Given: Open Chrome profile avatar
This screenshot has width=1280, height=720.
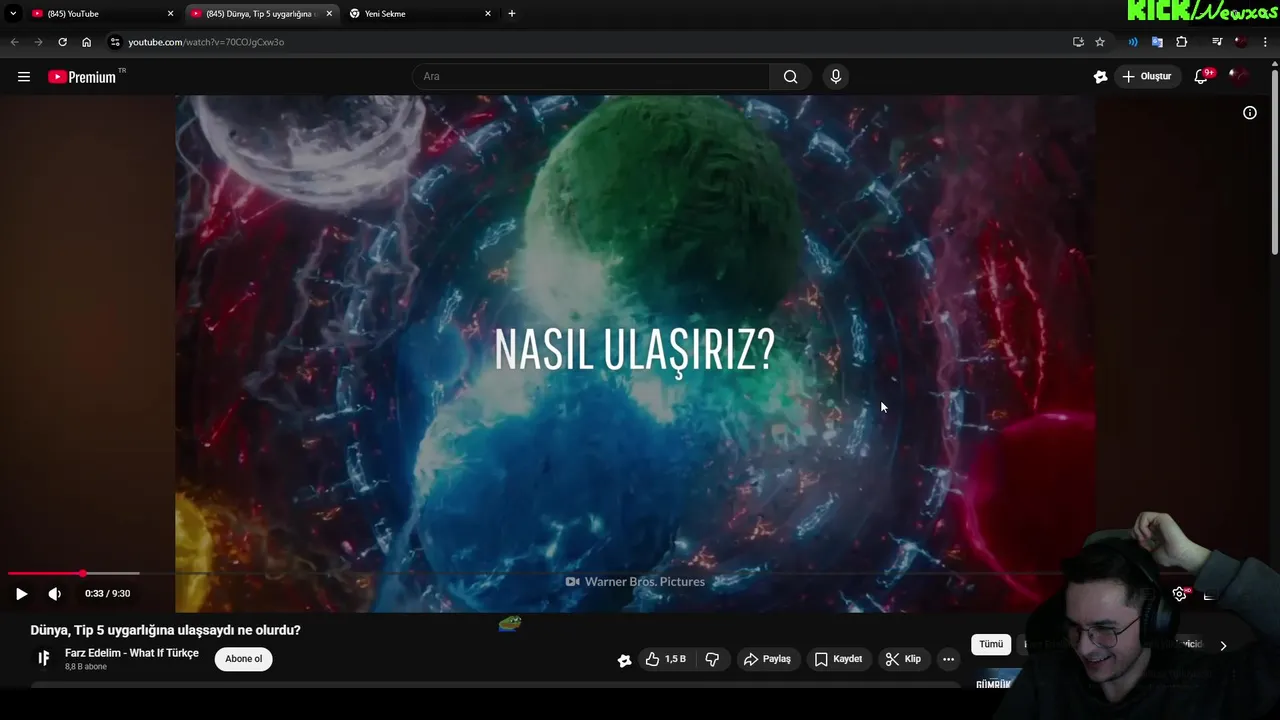Looking at the screenshot, I should [1241, 42].
